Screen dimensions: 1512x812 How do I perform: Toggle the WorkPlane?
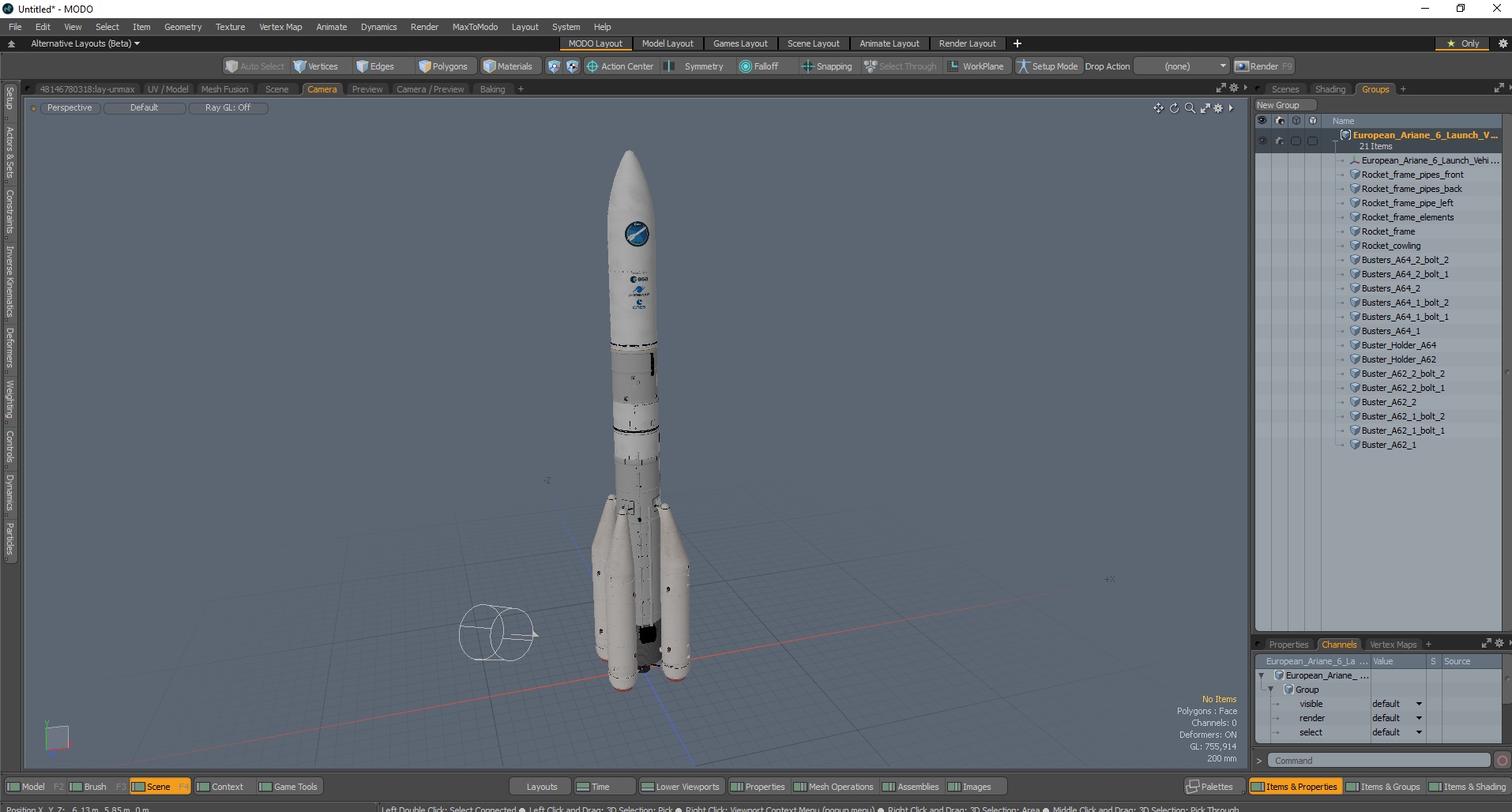976,66
